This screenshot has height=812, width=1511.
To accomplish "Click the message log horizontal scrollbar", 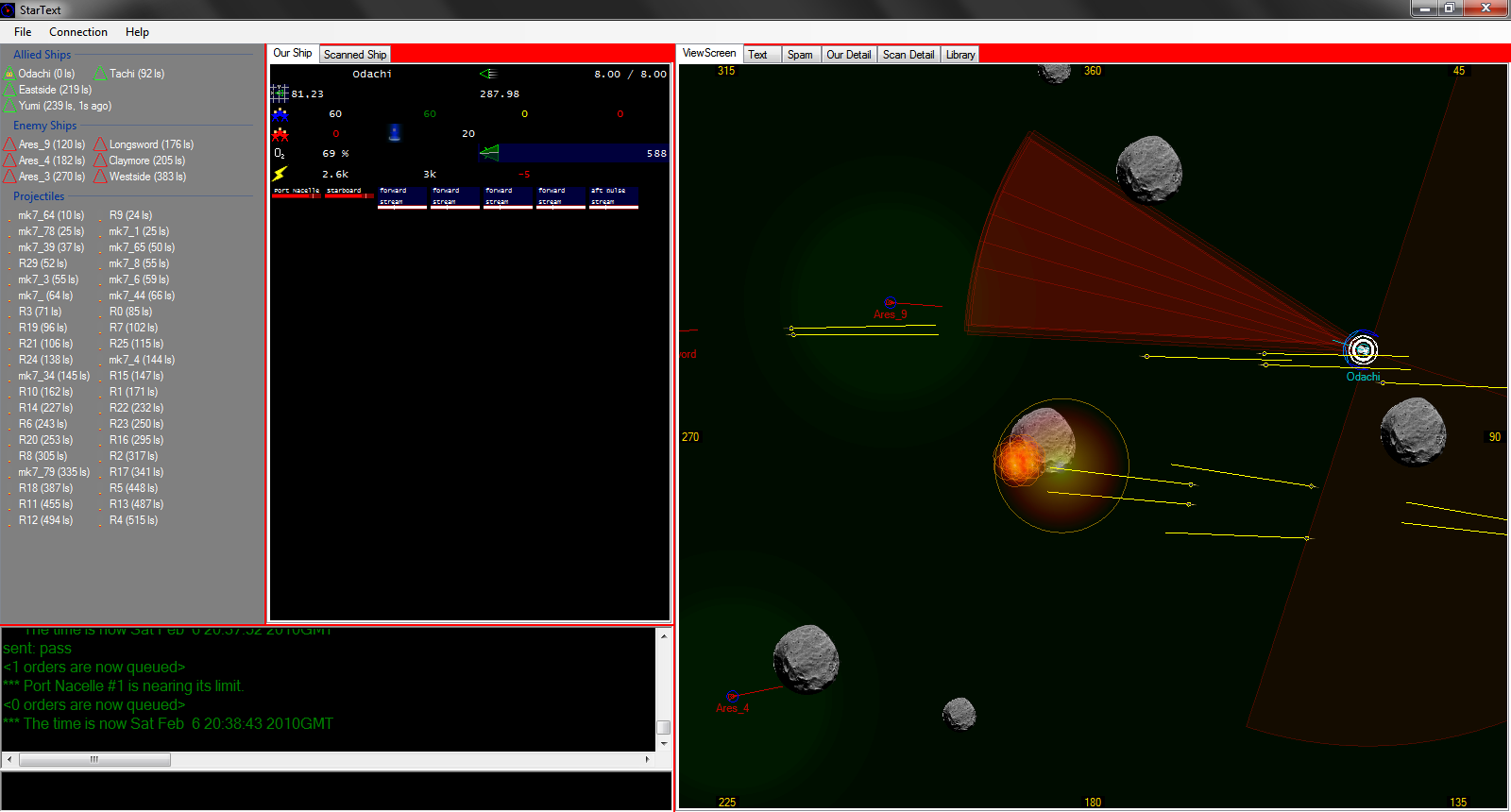I will 94,759.
